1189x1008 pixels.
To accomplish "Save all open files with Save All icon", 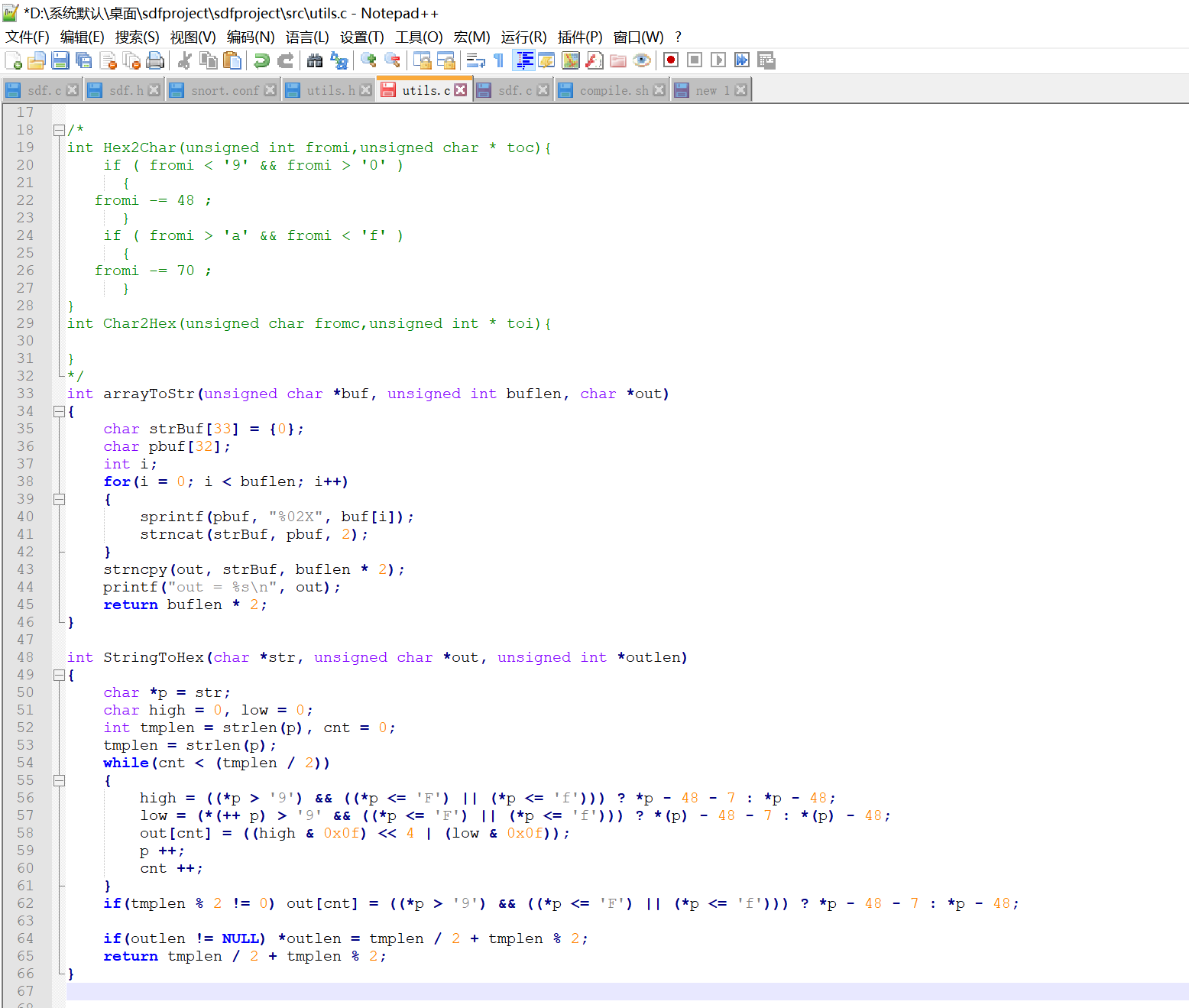I will tap(84, 60).
